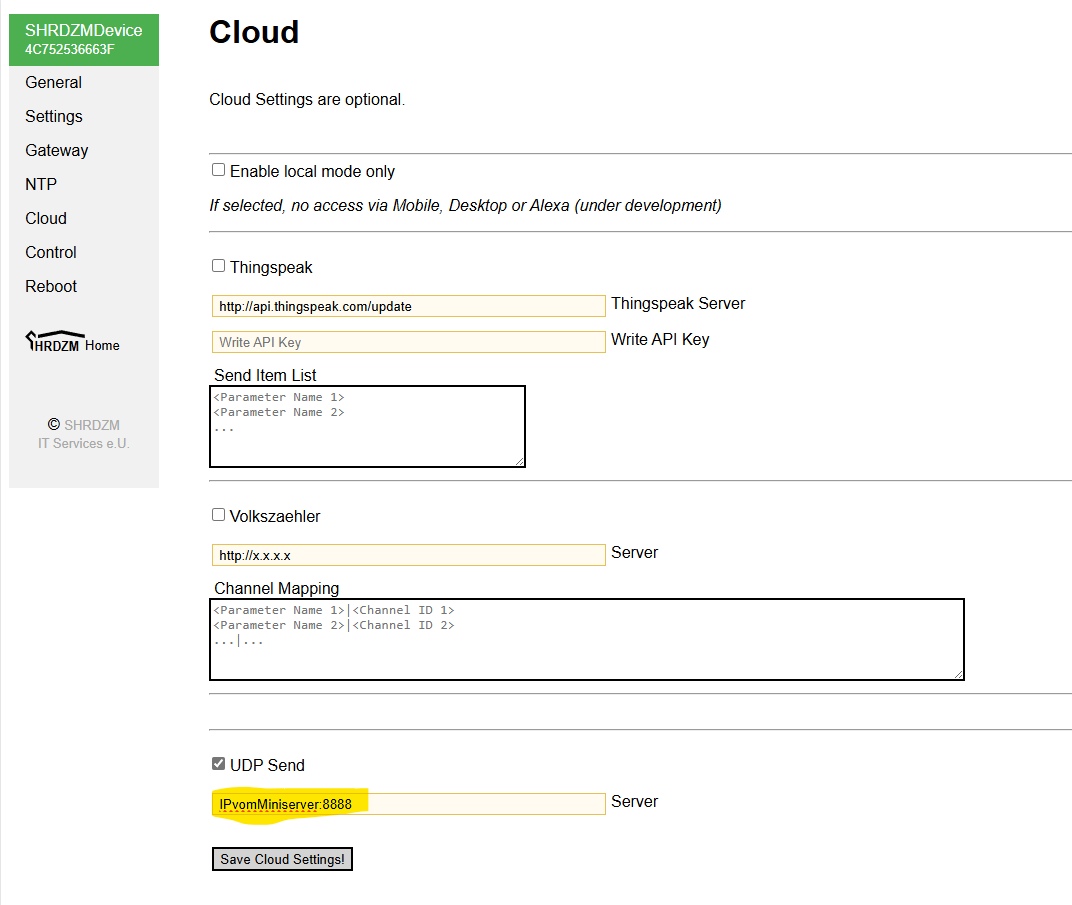Screen dimensions: 1072x905
Task: Focus the Thingspeak Server URL field
Action: click(x=409, y=306)
